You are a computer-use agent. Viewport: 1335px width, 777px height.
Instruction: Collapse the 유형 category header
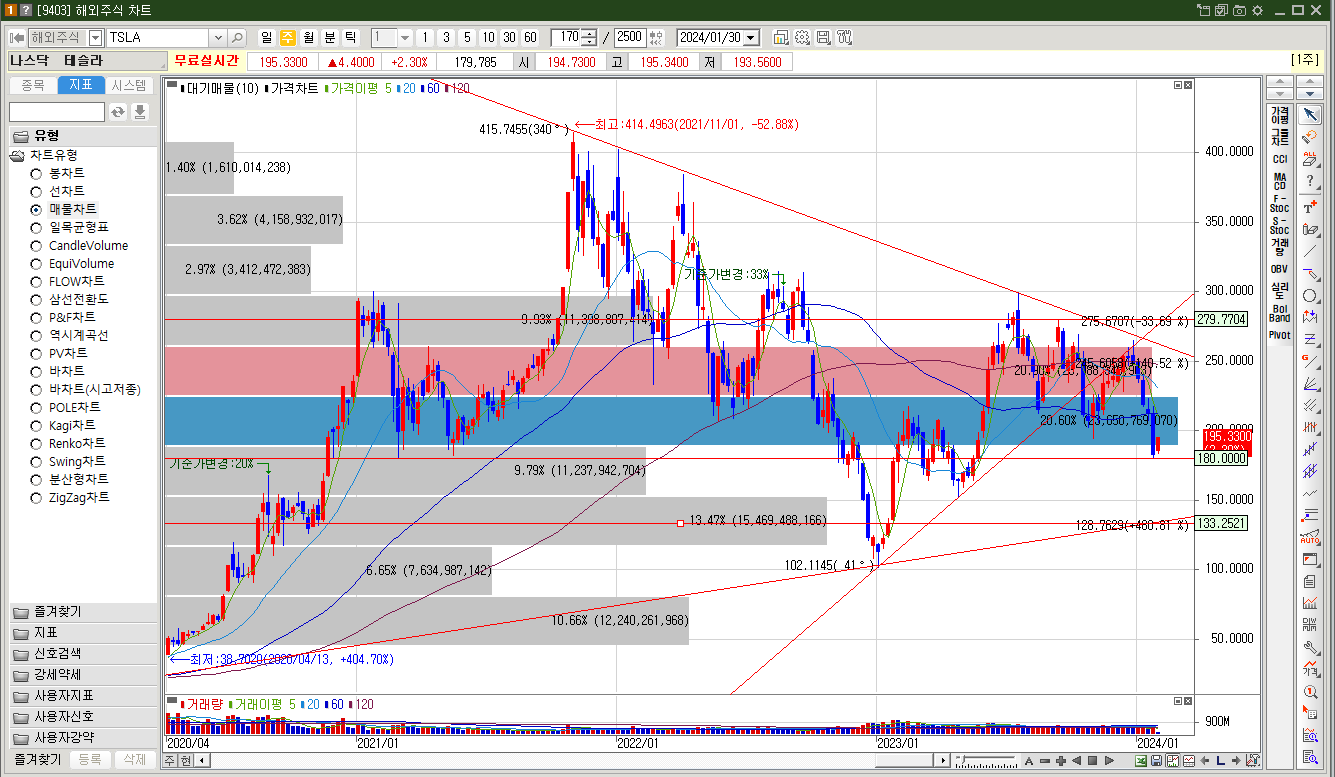[x=82, y=136]
